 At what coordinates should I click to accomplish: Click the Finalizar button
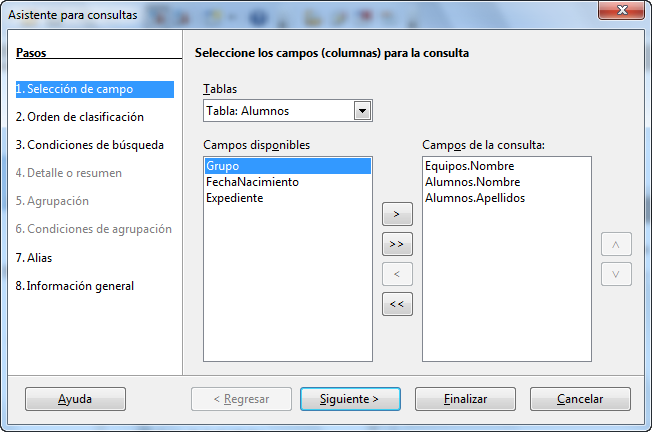pos(465,399)
